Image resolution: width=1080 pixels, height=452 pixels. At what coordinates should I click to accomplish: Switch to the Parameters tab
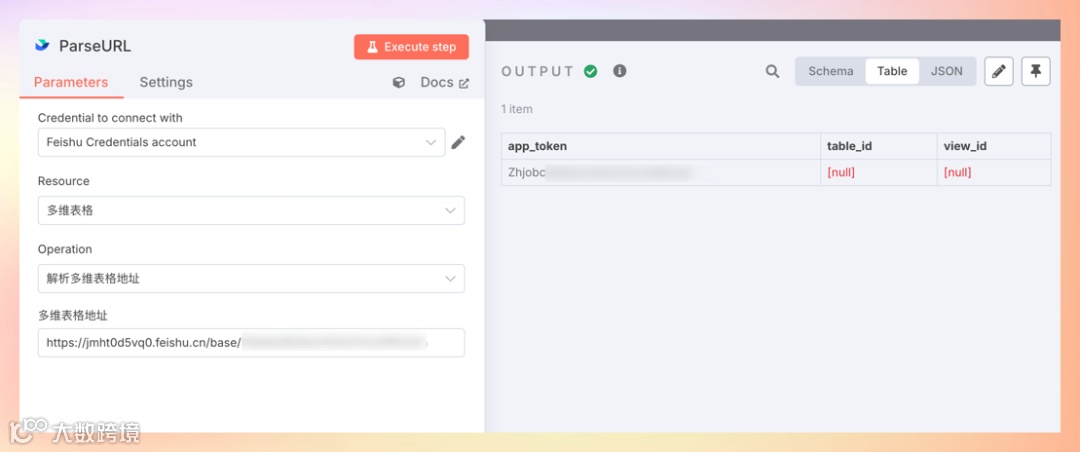point(71,82)
